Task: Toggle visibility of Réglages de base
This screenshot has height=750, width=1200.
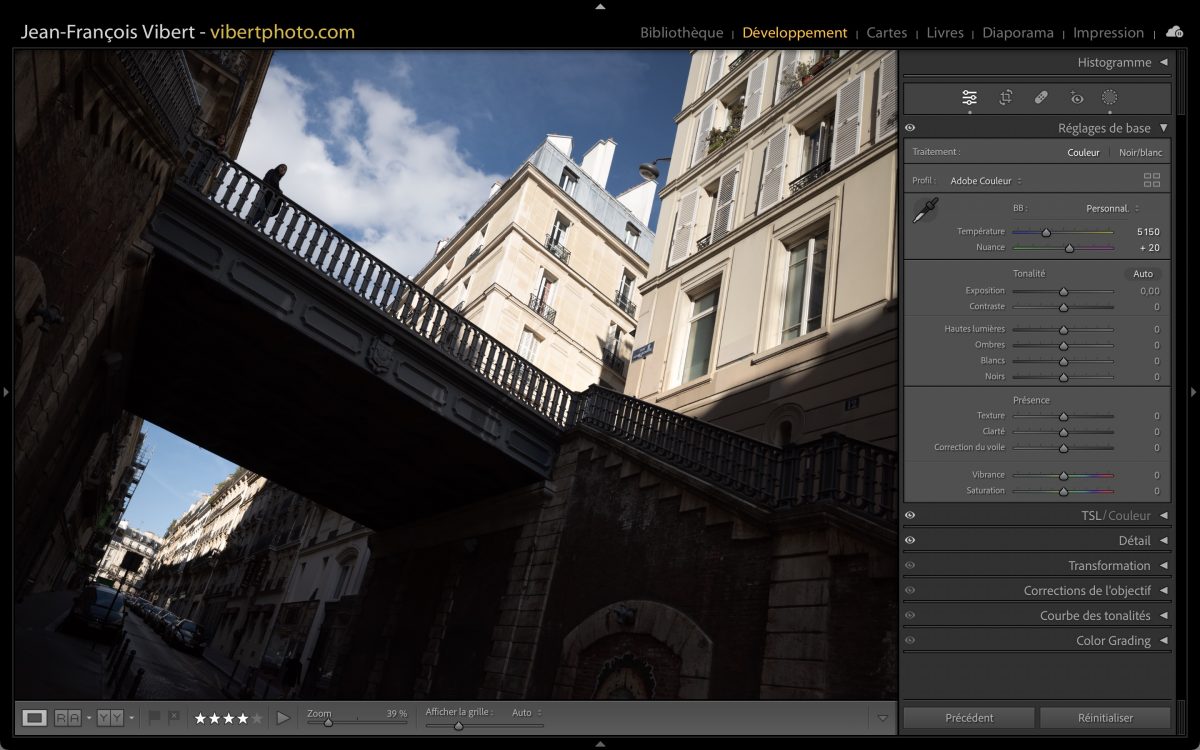Action: click(910, 128)
